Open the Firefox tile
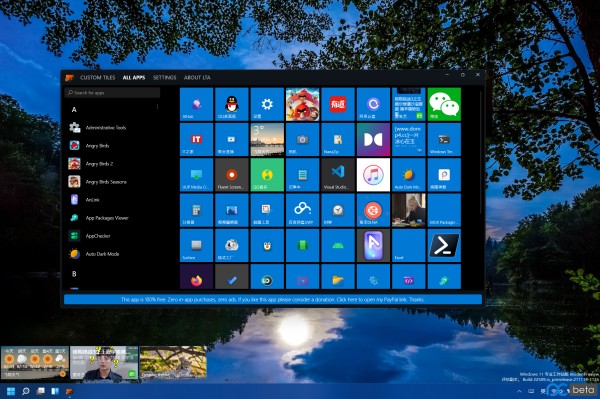The image size is (600, 399). point(196,277)
